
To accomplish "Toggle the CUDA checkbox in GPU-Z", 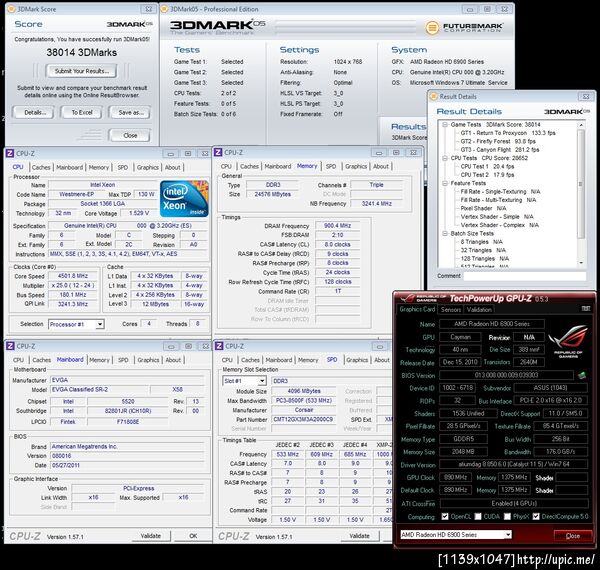I will coord(478,516).
